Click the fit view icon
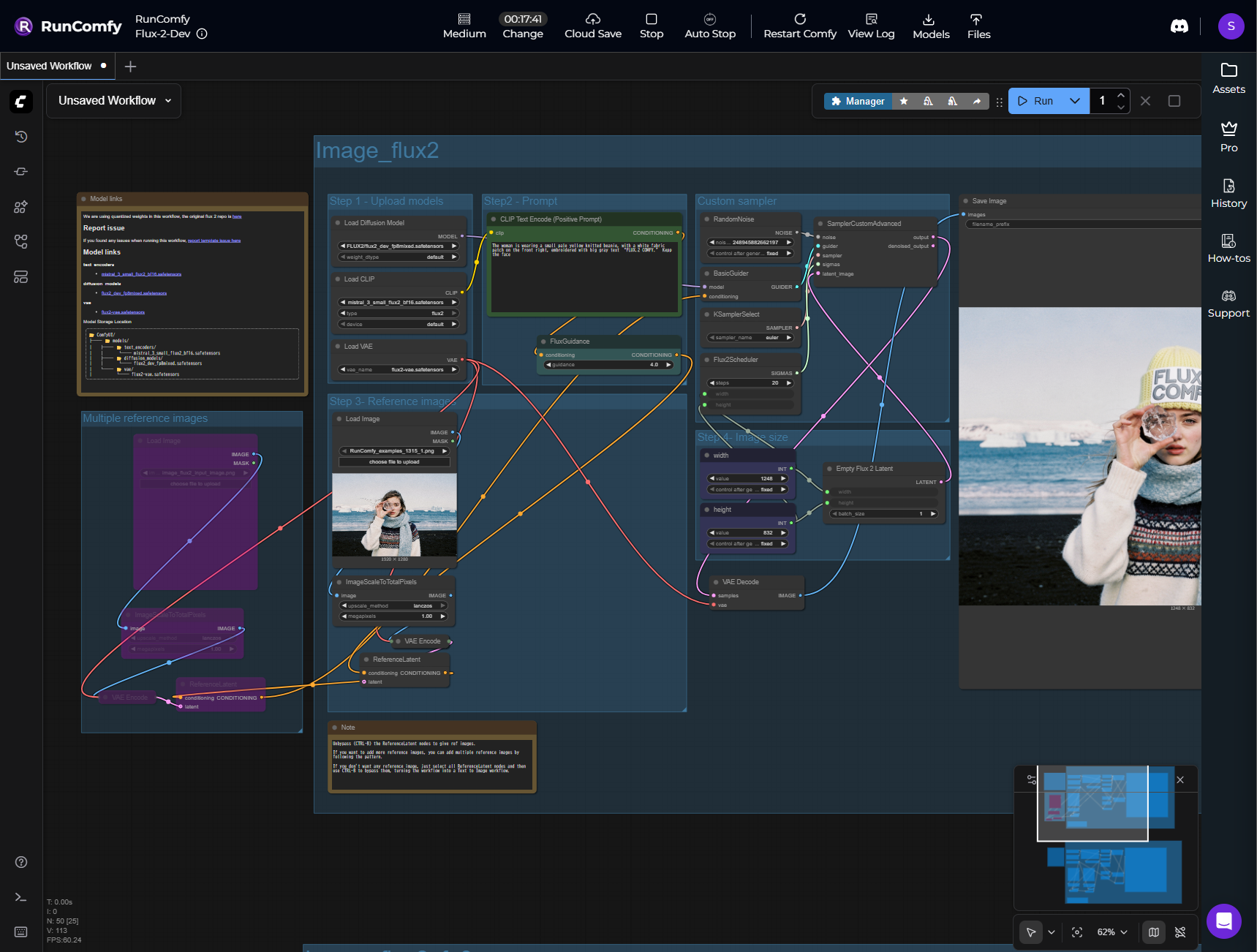The image size is (1257, 952). pos(1076,932)
